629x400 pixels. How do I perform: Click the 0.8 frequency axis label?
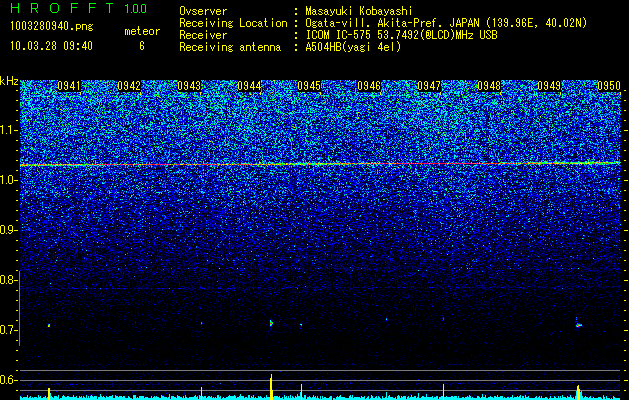coord(7,280)
